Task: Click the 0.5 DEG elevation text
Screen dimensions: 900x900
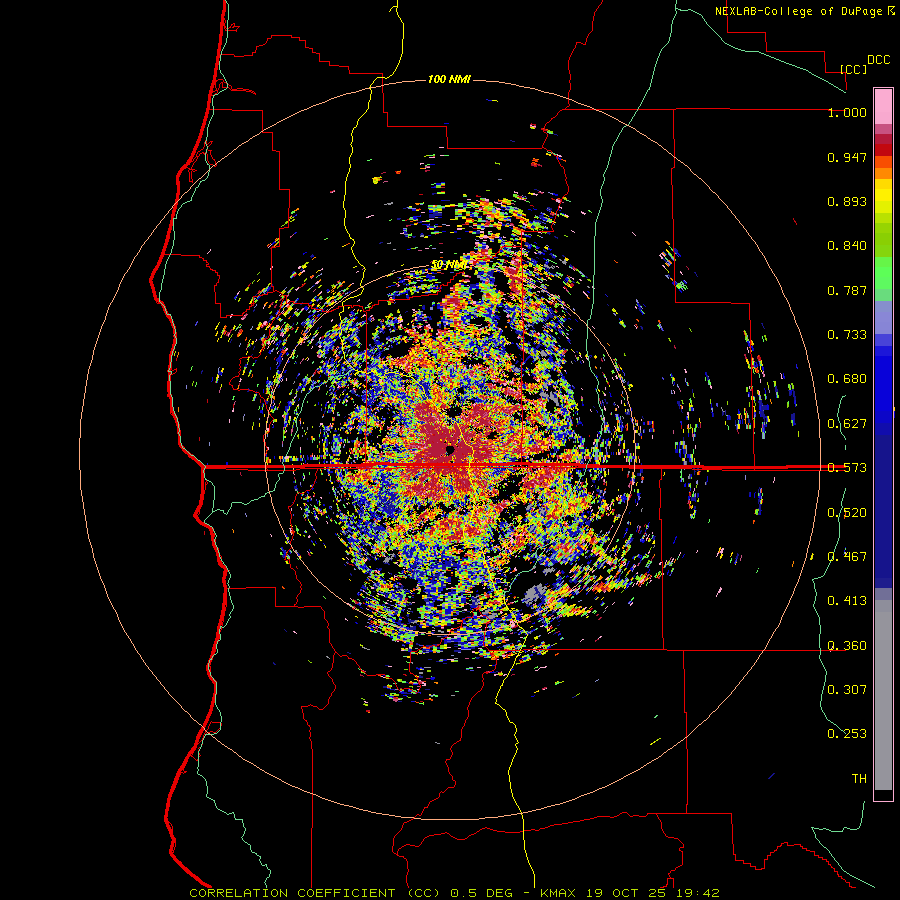Action: (x=482, y=893)
